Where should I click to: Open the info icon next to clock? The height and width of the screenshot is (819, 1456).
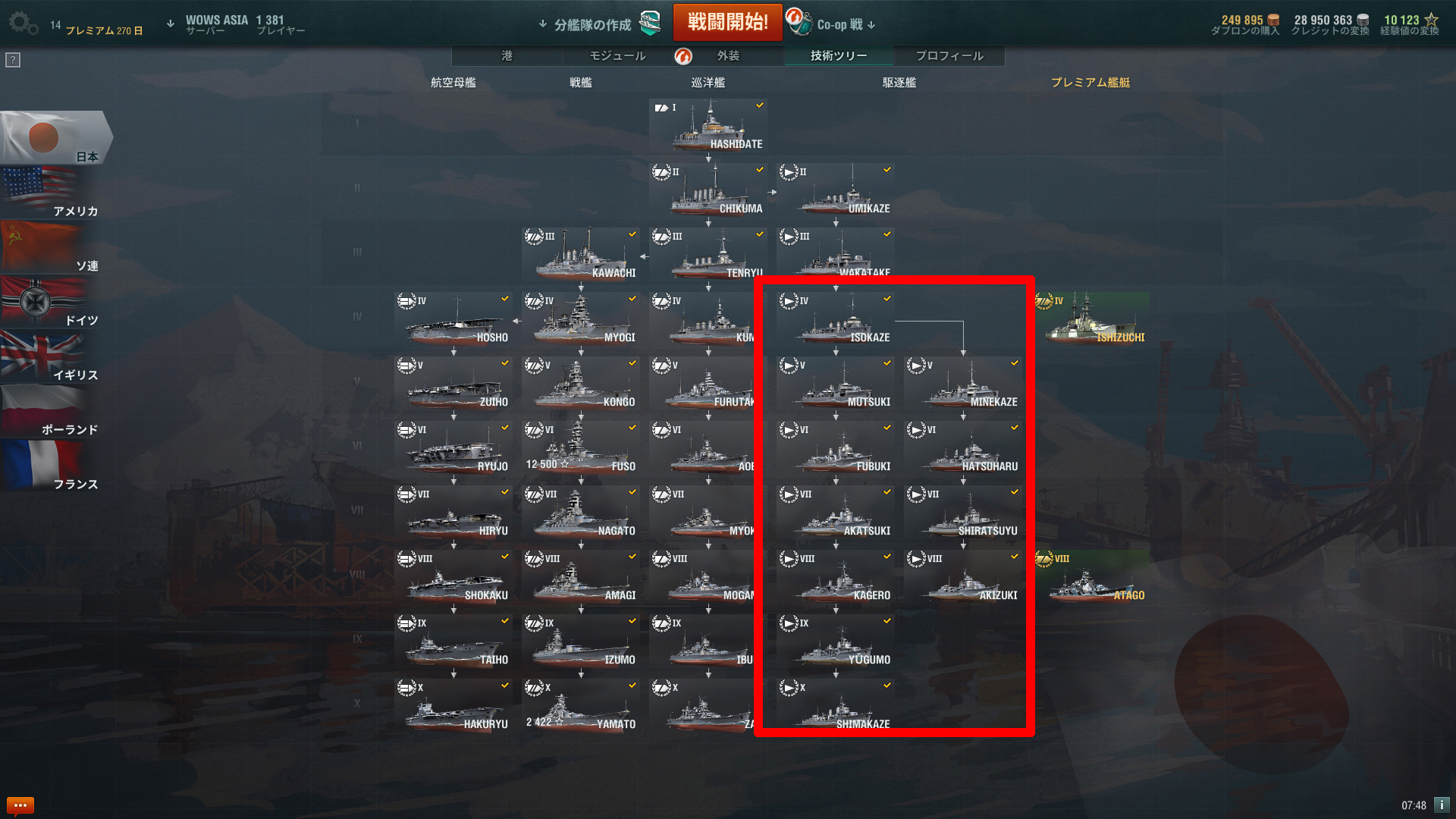pyautogui.click(x=1442, y=805)
